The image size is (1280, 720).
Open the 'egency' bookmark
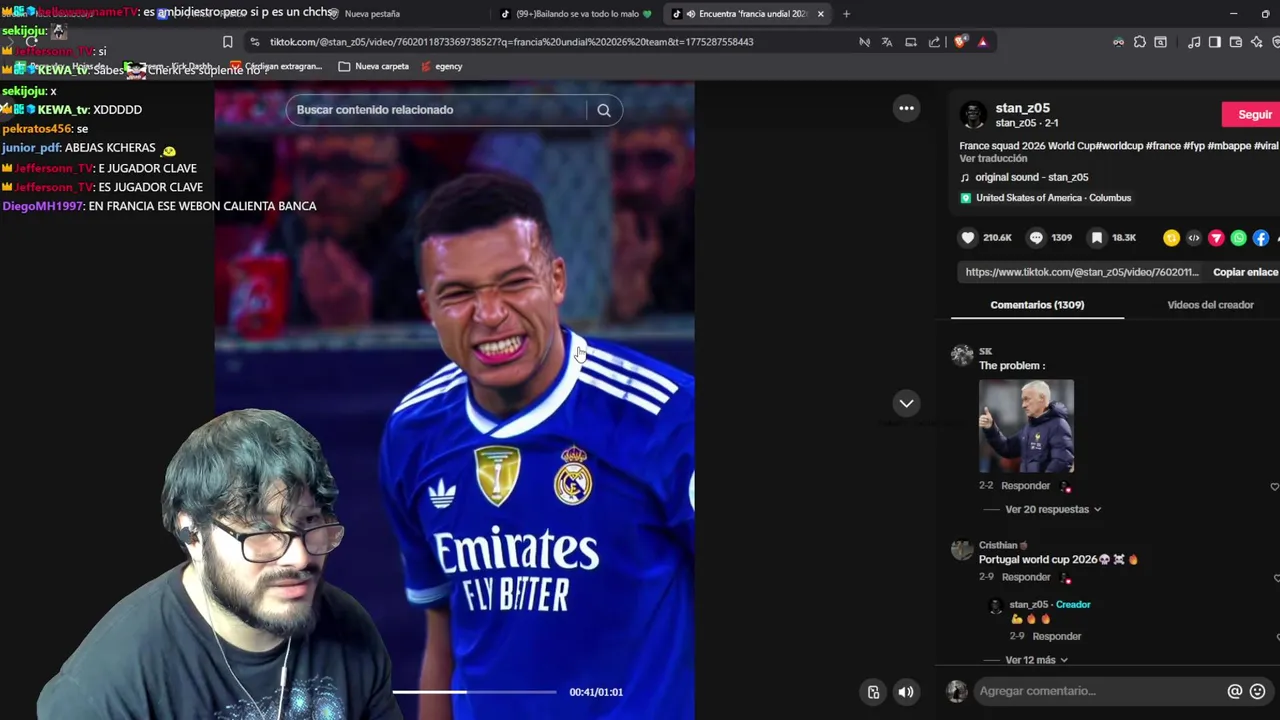pyautogui.click(x=441, y=66)
